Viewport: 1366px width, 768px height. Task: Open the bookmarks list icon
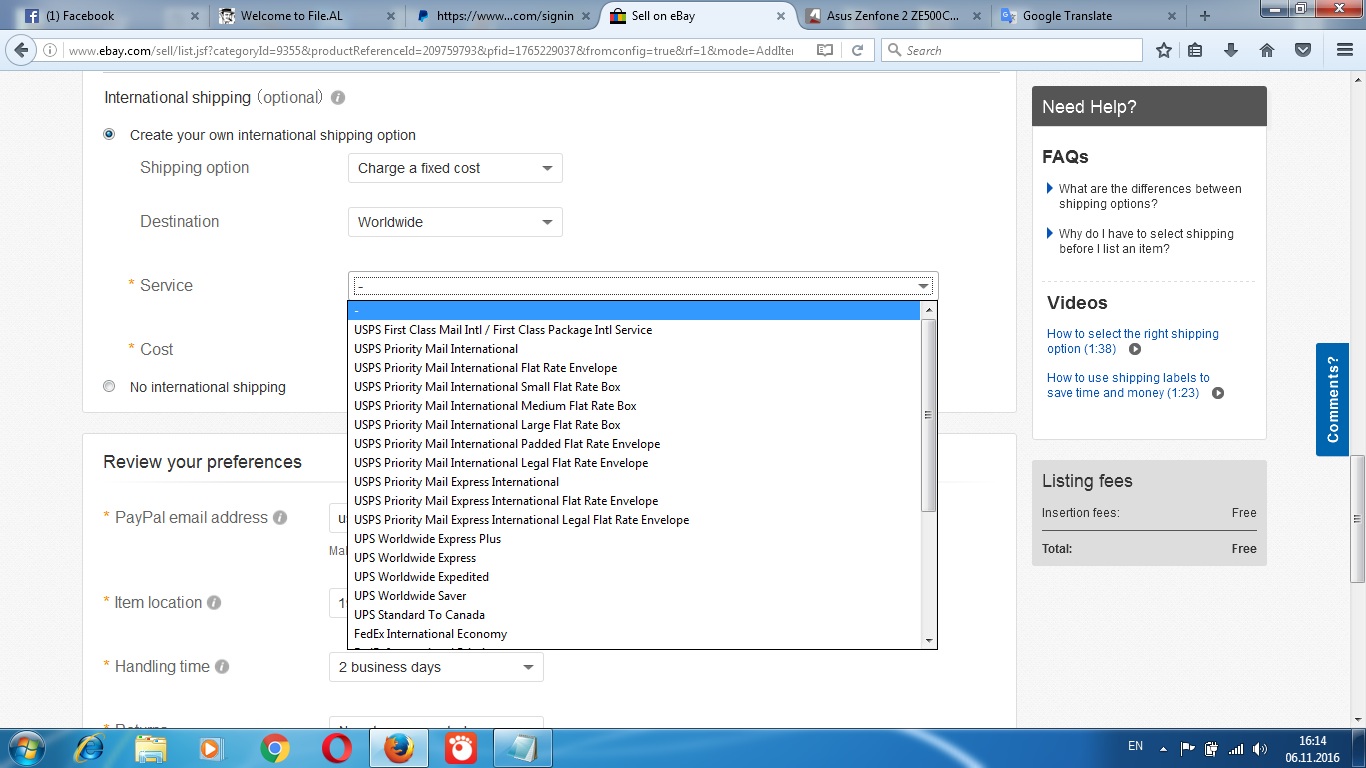[1196, 50]
